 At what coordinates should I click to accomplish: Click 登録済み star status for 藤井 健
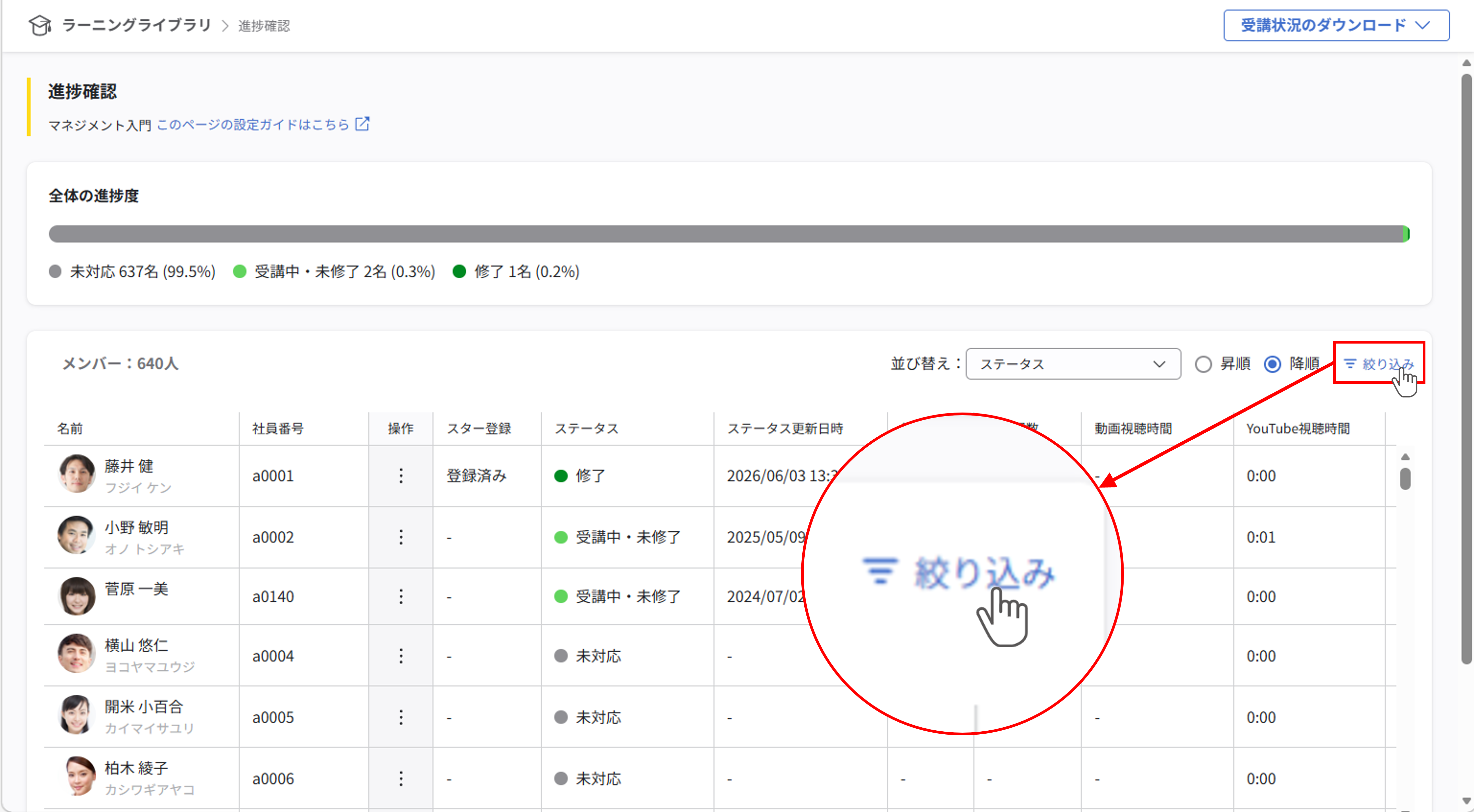(477, 476)
